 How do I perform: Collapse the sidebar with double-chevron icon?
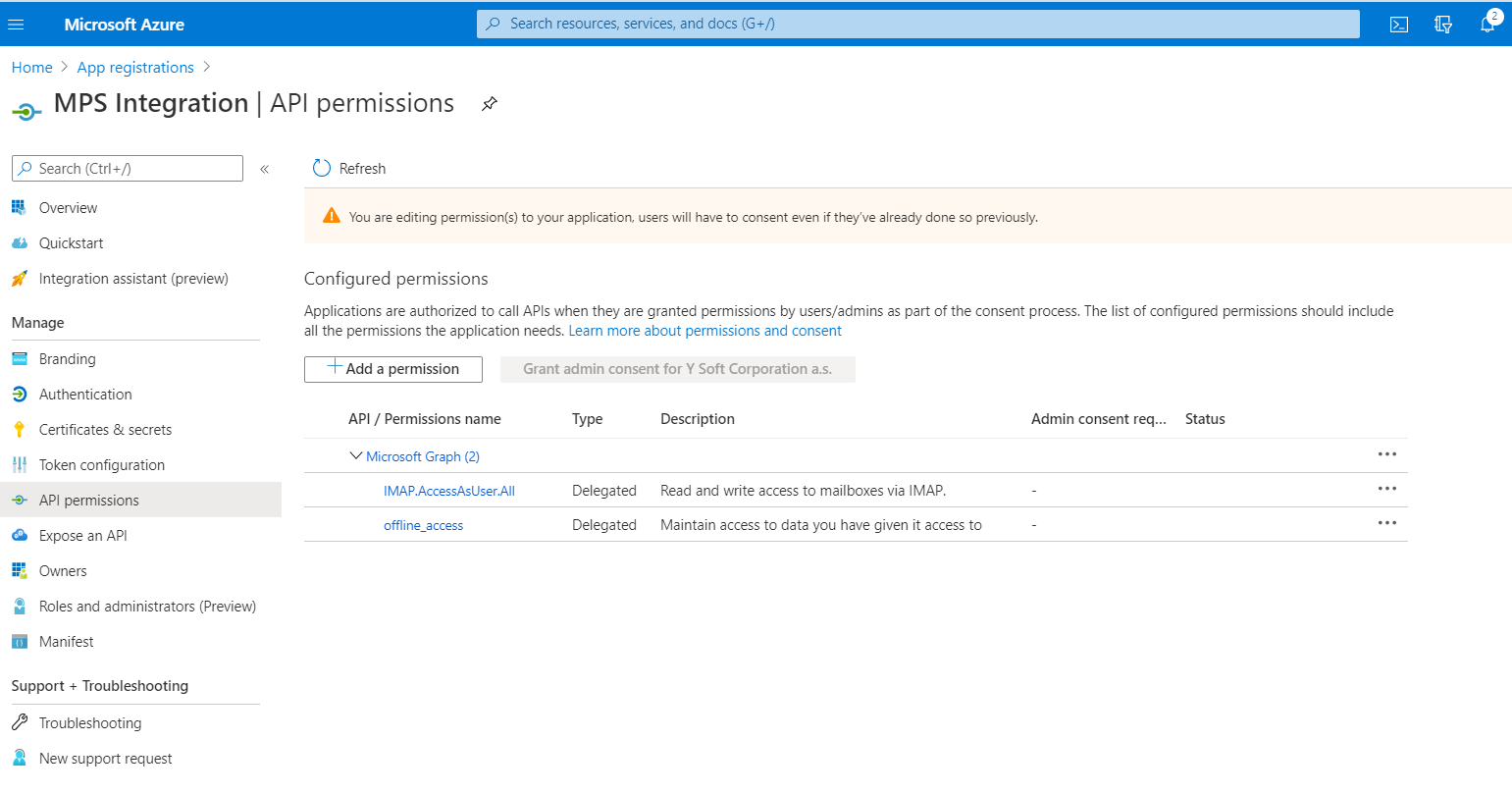coord(264,169)
